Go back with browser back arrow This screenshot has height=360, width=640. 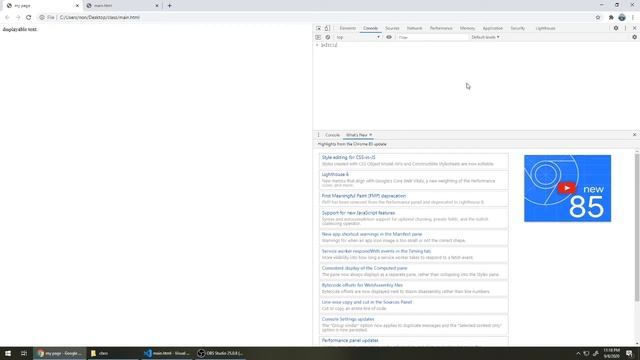tap(7, 18)
